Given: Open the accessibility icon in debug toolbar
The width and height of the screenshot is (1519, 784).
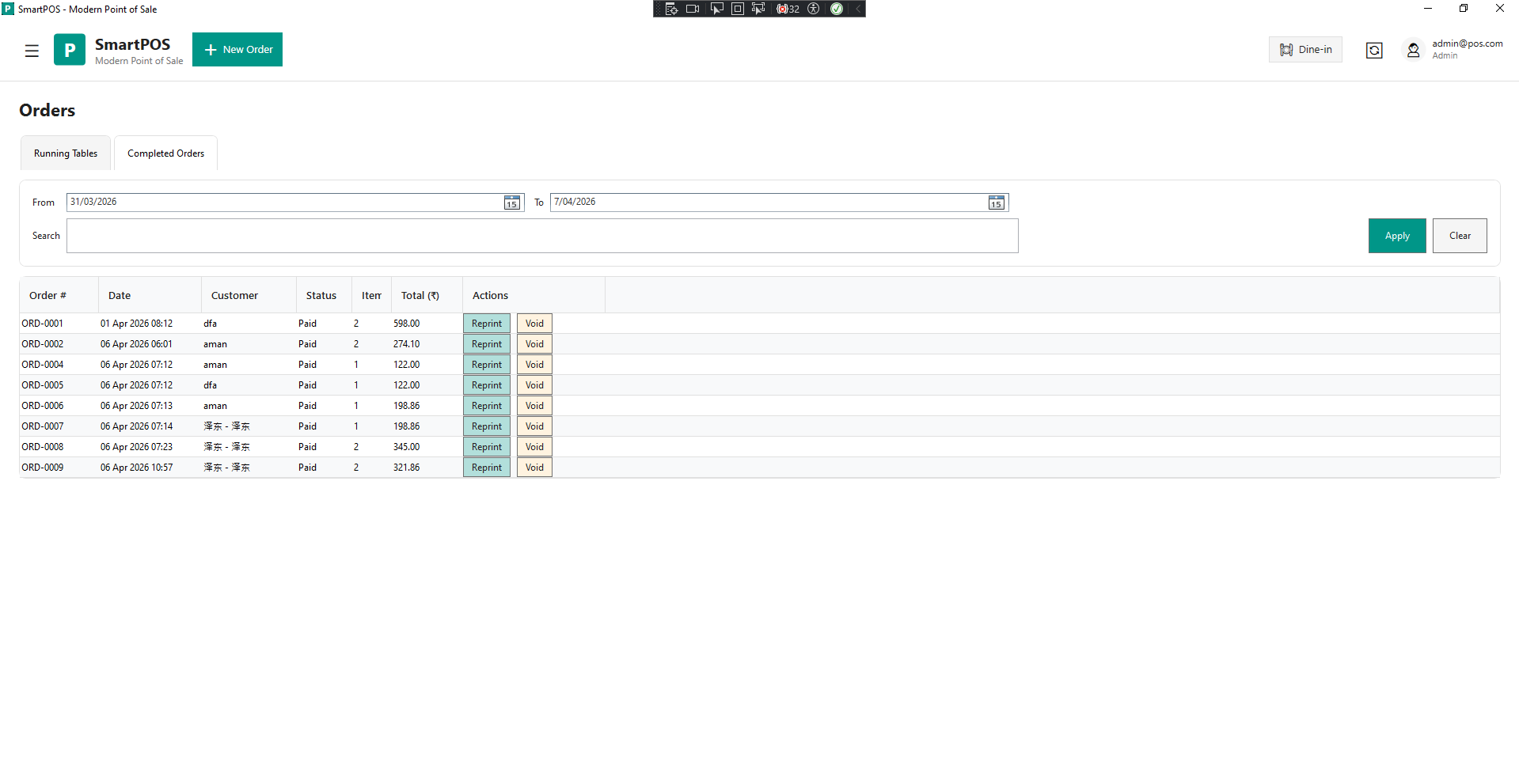Looking at the screenshot, I should 813,9.
